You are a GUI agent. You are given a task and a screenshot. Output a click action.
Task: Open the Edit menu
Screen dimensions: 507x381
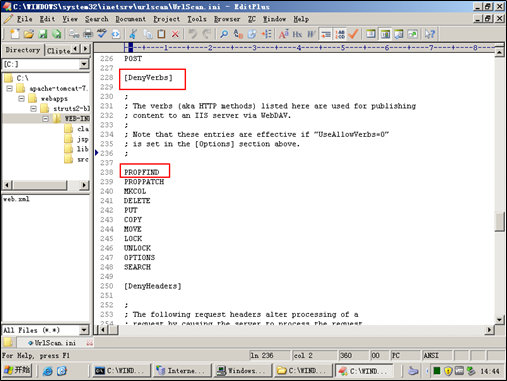pos(47,19)
